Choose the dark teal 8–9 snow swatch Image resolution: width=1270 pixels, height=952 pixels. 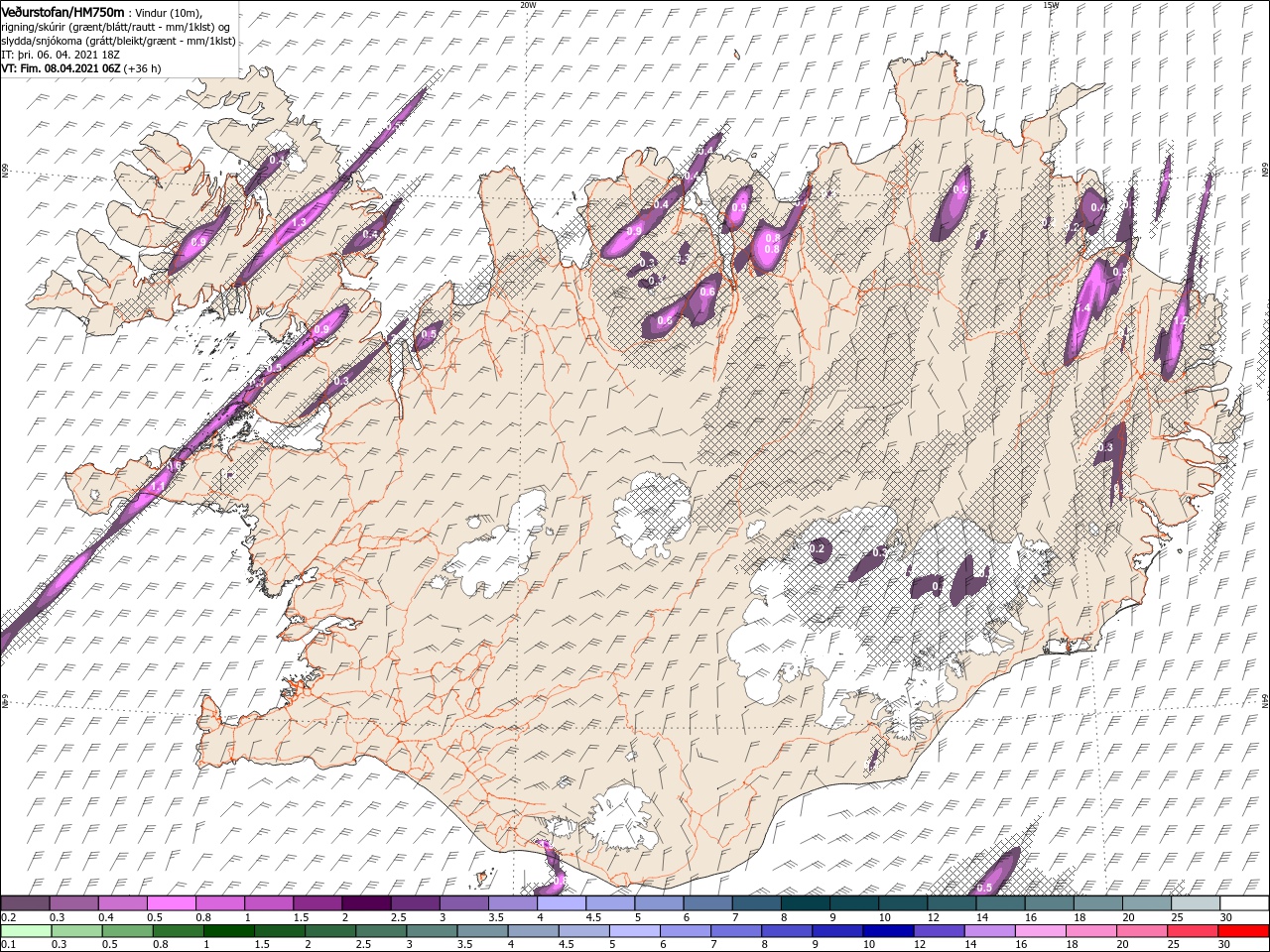point(807,903)
